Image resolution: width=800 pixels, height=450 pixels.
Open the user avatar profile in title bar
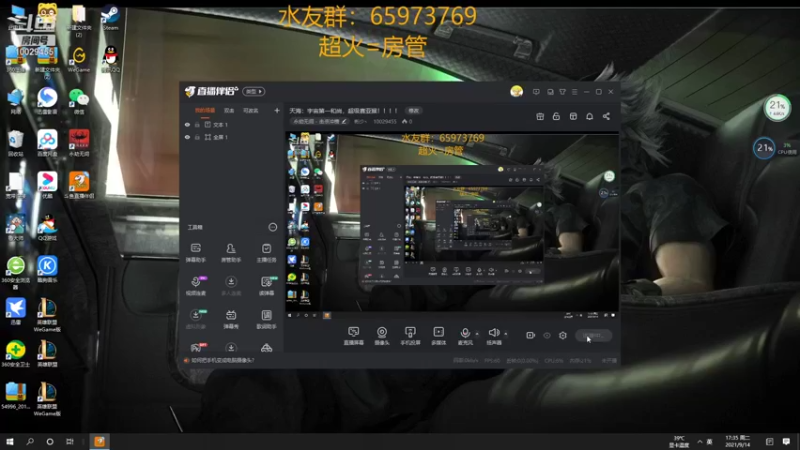click(x=516, y=91)
